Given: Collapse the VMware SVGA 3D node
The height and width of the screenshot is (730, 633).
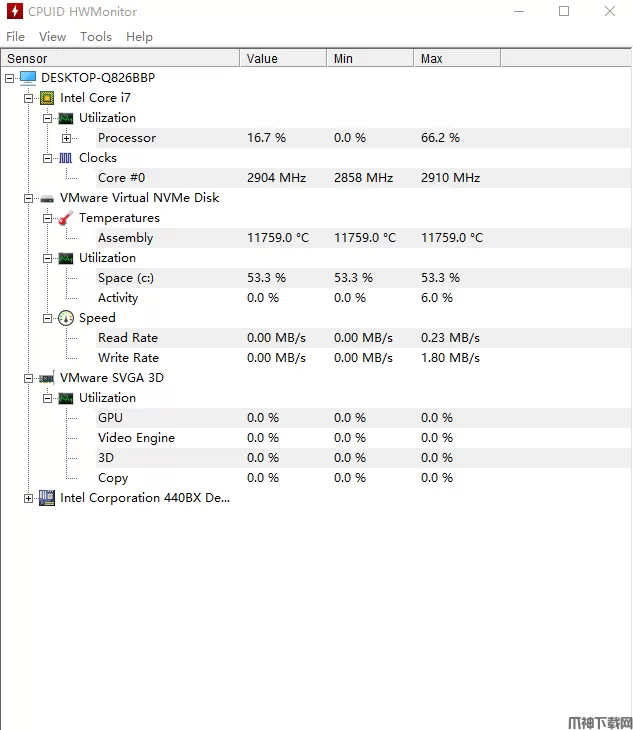Looking at the screenshot, I should pos(28,378).
